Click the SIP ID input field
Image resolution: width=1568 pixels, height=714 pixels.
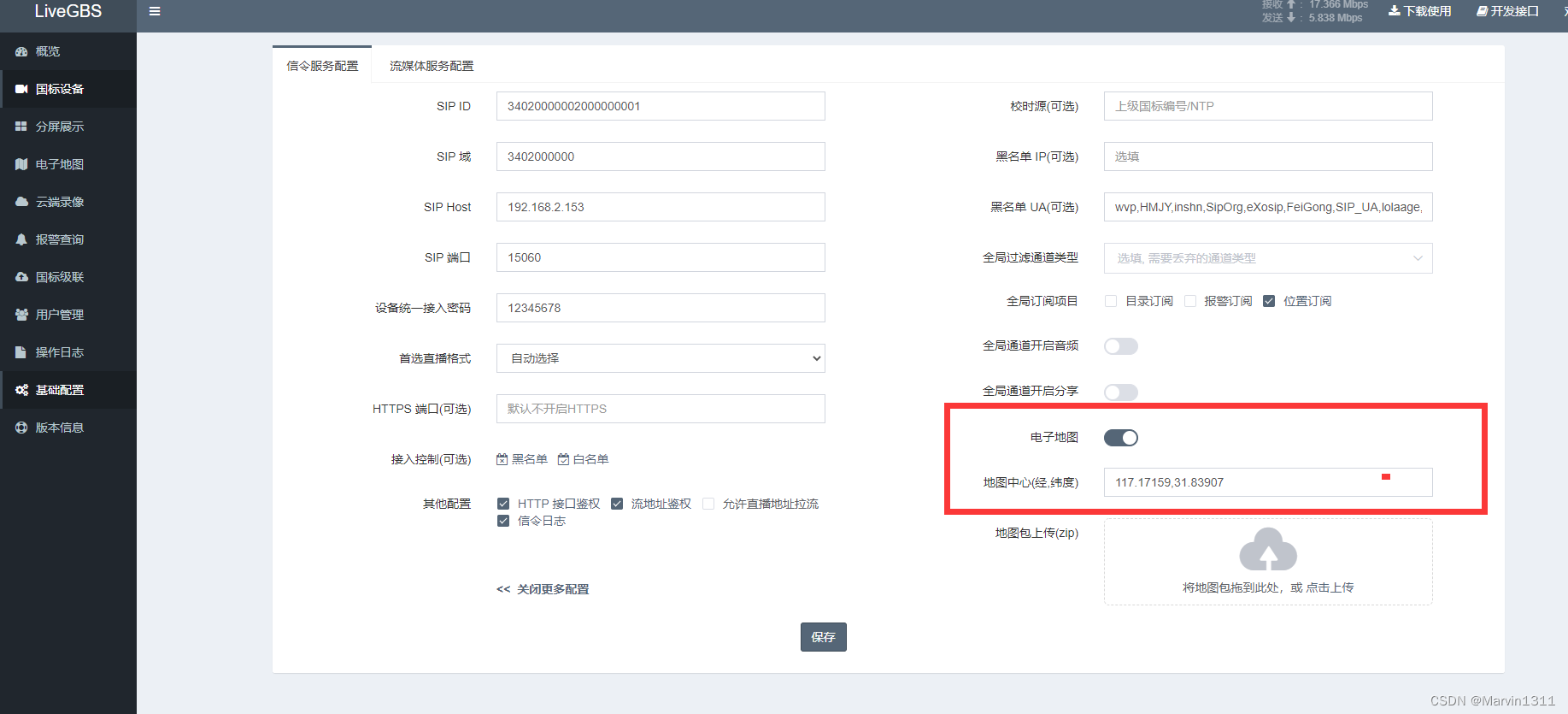[661, 106]
